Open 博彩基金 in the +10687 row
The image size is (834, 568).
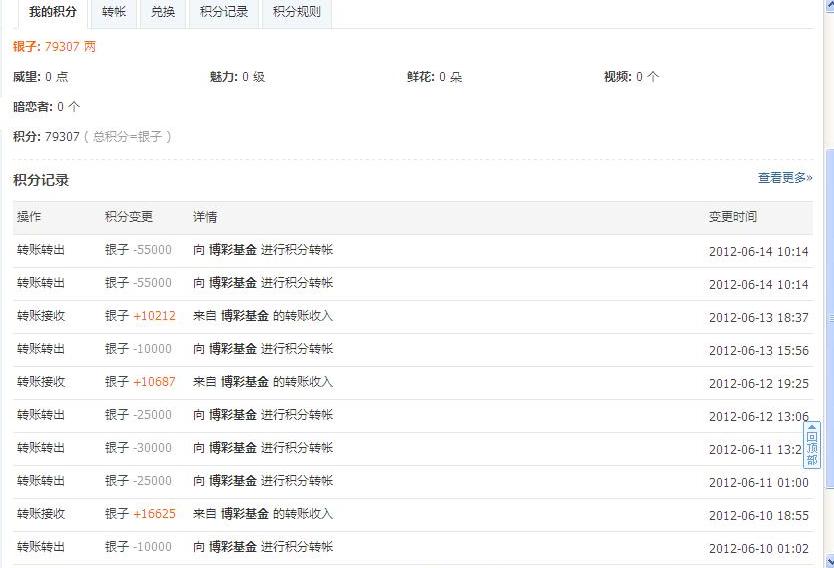pyautogui.click(x=245, y=382)
